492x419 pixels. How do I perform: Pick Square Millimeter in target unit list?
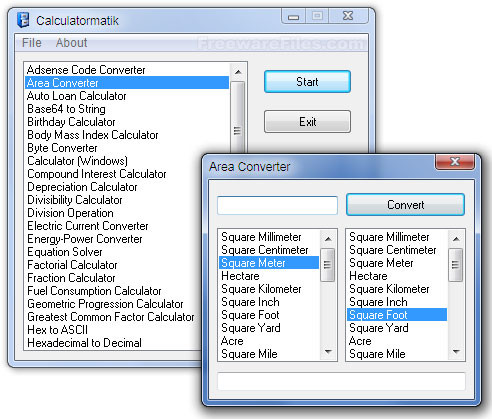pos(397,237)
